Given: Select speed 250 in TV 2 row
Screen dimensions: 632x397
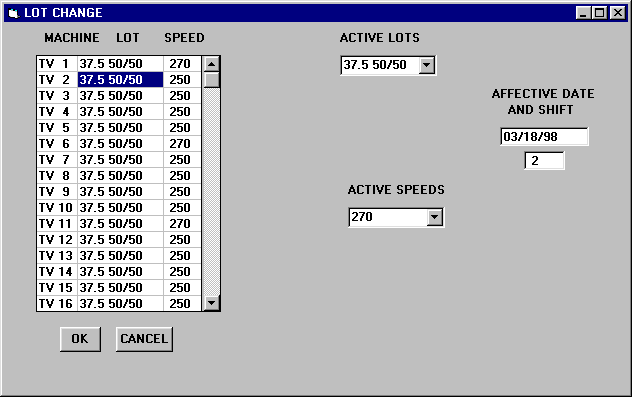Looking at the screenshot, I should click(x=182, y=80).
